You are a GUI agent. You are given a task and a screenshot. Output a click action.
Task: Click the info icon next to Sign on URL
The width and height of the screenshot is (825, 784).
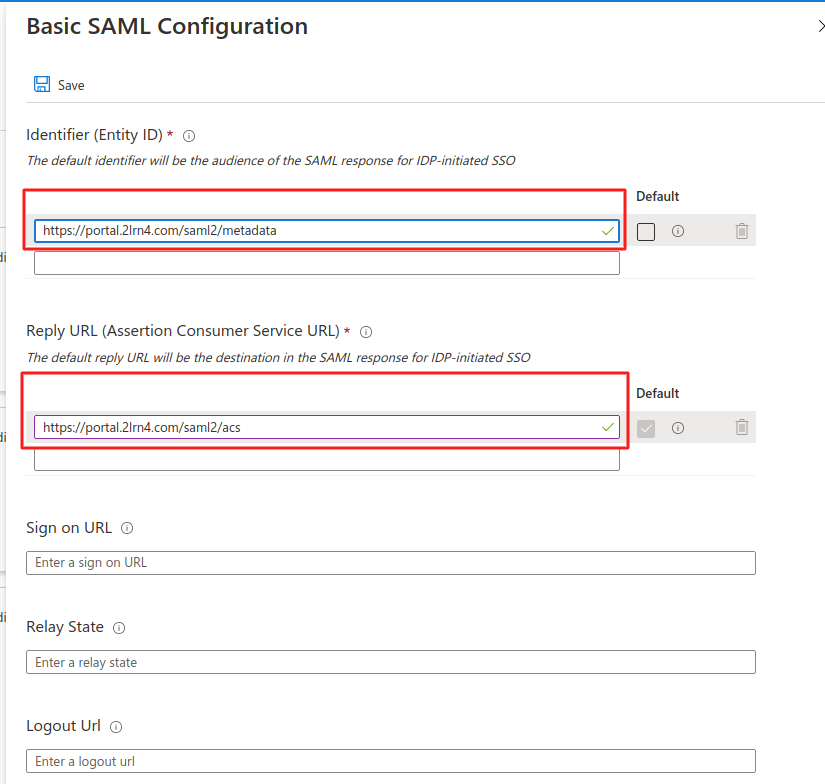127,528
